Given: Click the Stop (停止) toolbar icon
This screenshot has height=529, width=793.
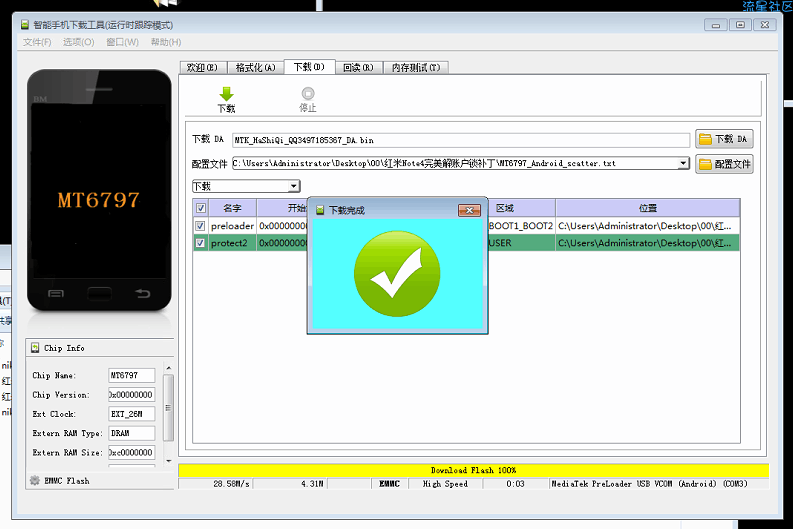Looking at the screenshot, I should [308, 94].
